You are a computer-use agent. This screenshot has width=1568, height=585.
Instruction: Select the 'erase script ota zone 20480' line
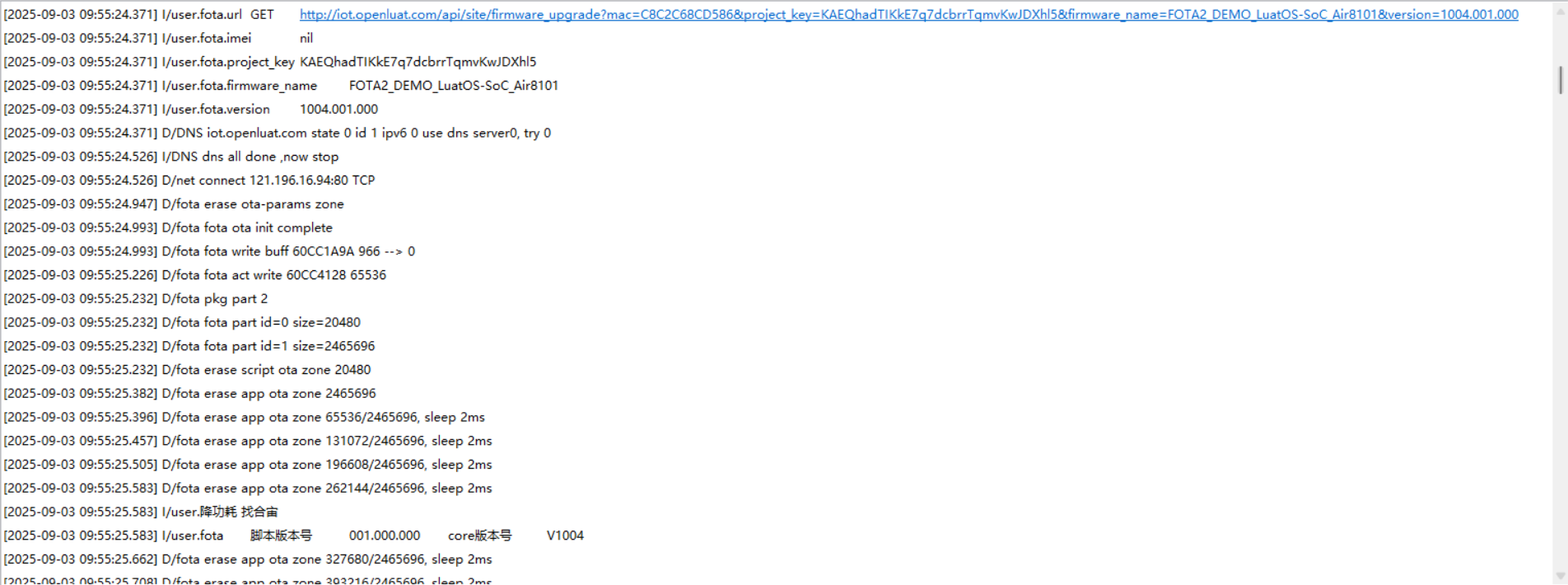(187, 370)
